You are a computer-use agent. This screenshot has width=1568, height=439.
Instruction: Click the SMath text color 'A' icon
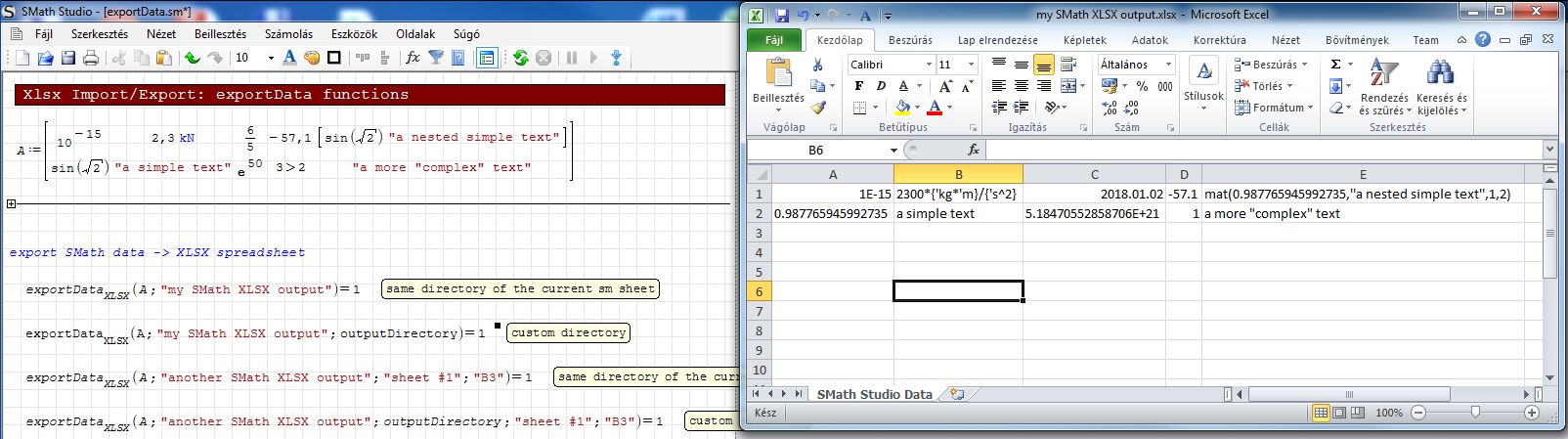pos(289,58)
